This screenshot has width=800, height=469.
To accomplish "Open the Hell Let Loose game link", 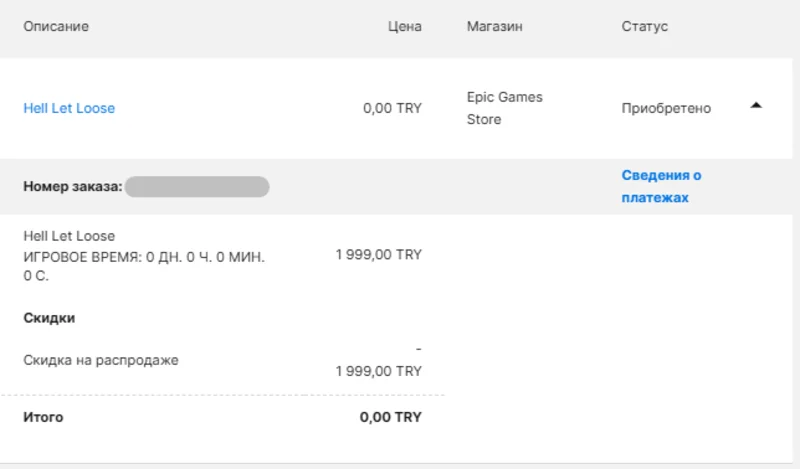I will pyautogui.click(x=69, y=108).
